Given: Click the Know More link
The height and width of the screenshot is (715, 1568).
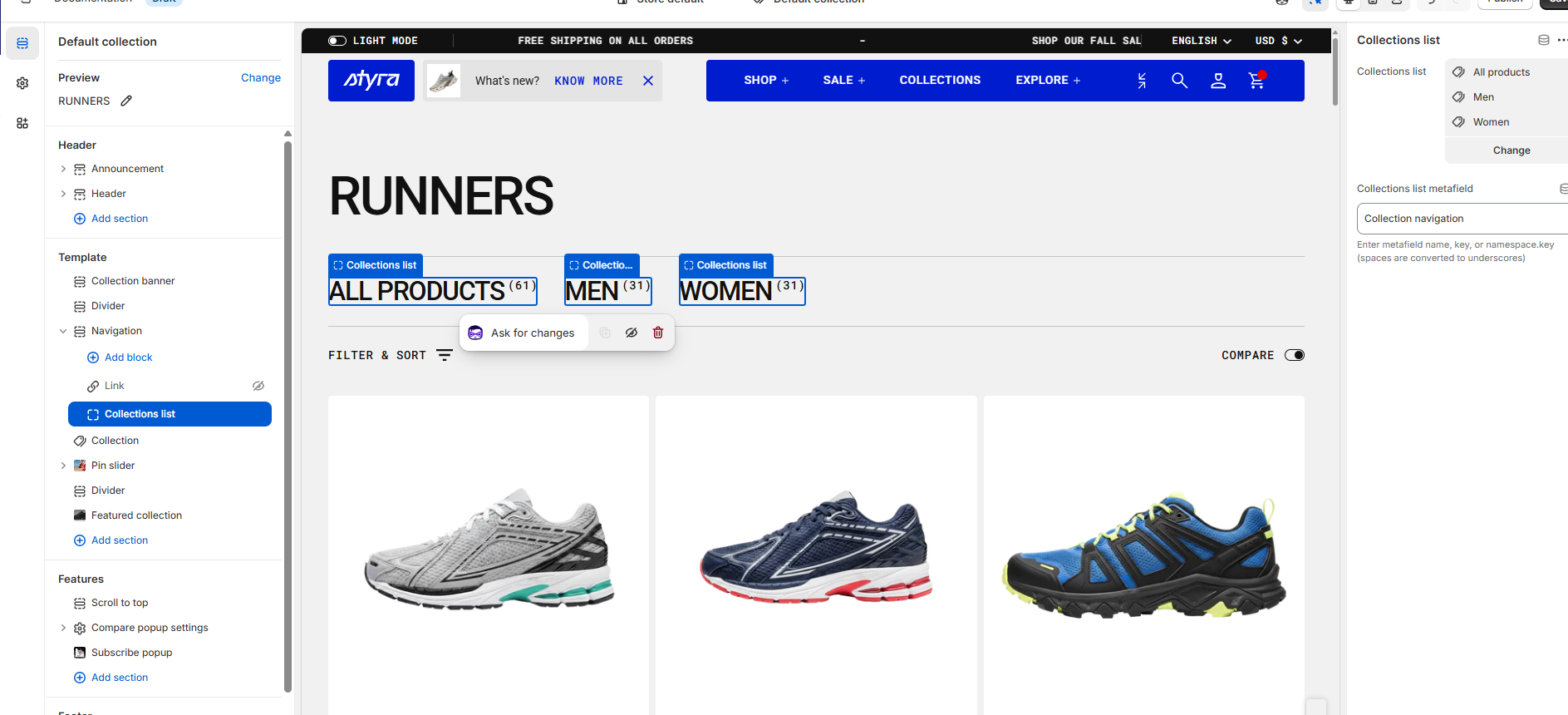Looking at the screenshot, I should (x=588, y=81).
